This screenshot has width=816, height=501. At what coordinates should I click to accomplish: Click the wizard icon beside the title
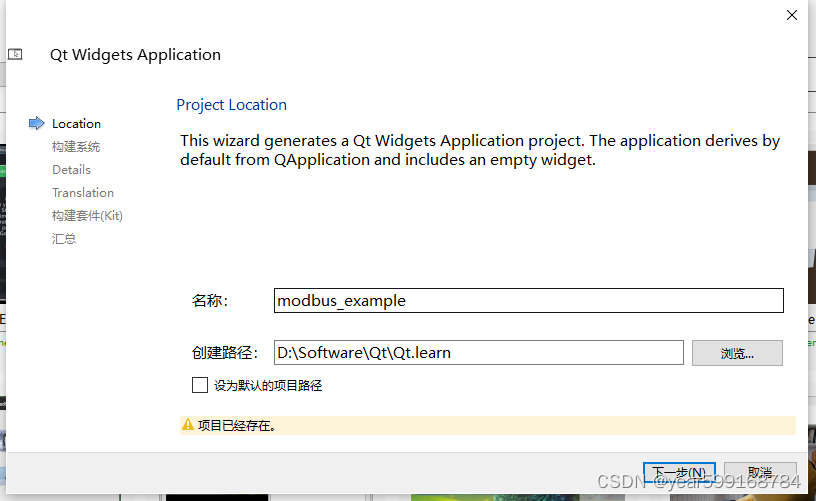[15, 54]
